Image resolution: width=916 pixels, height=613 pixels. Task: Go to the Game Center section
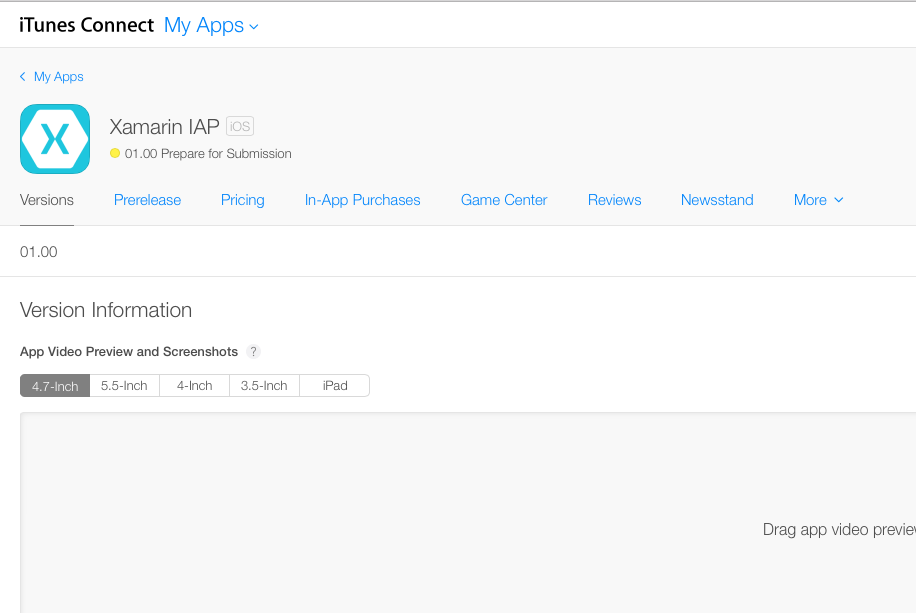point(503,200)
